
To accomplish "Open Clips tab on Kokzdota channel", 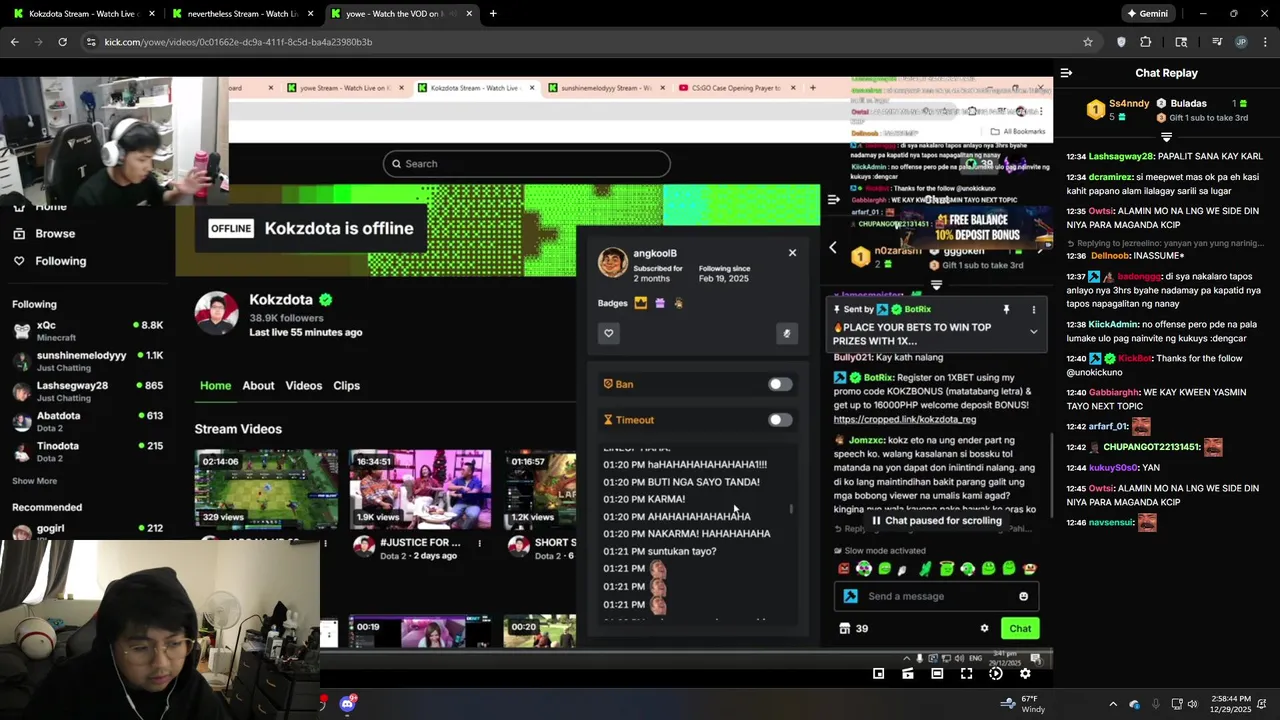I will click(x=346, y=386).
